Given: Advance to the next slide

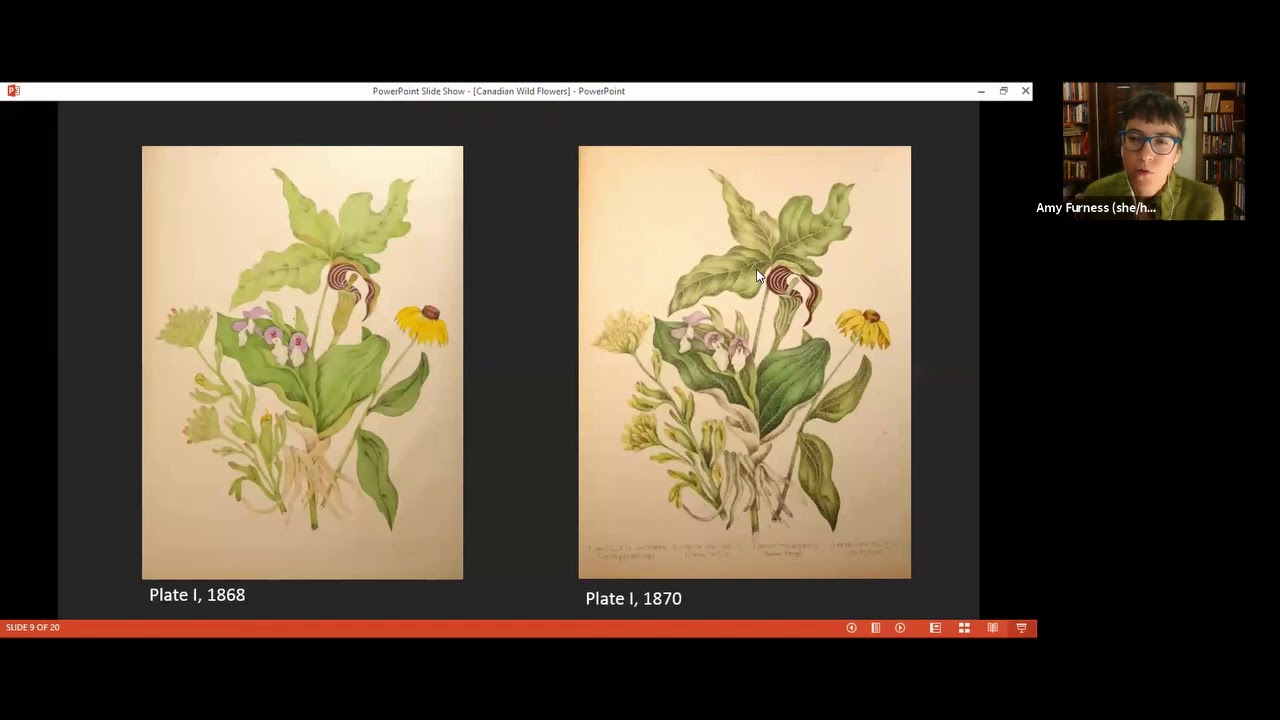Looking at the screenshot, I should 900,628.
